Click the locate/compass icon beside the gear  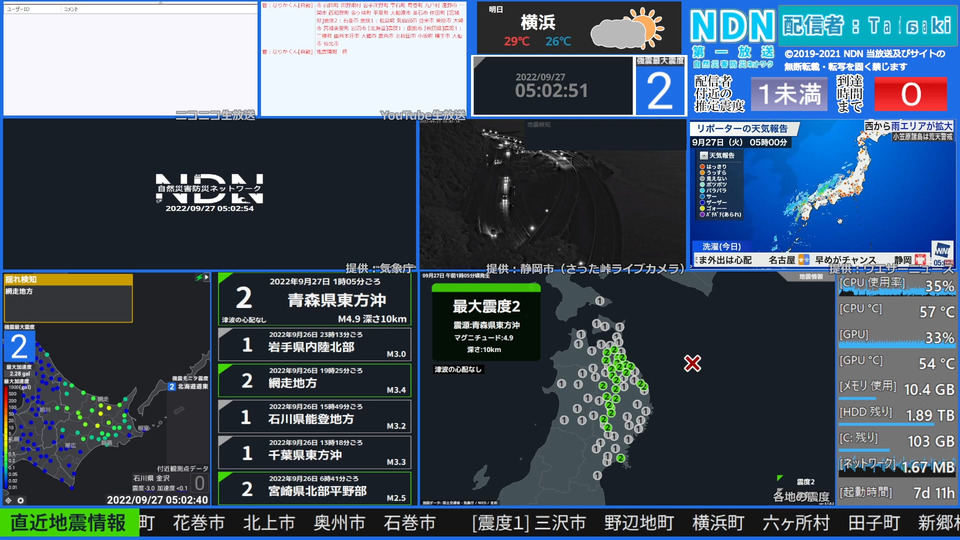pyautogui.click(x=9, y=500)
